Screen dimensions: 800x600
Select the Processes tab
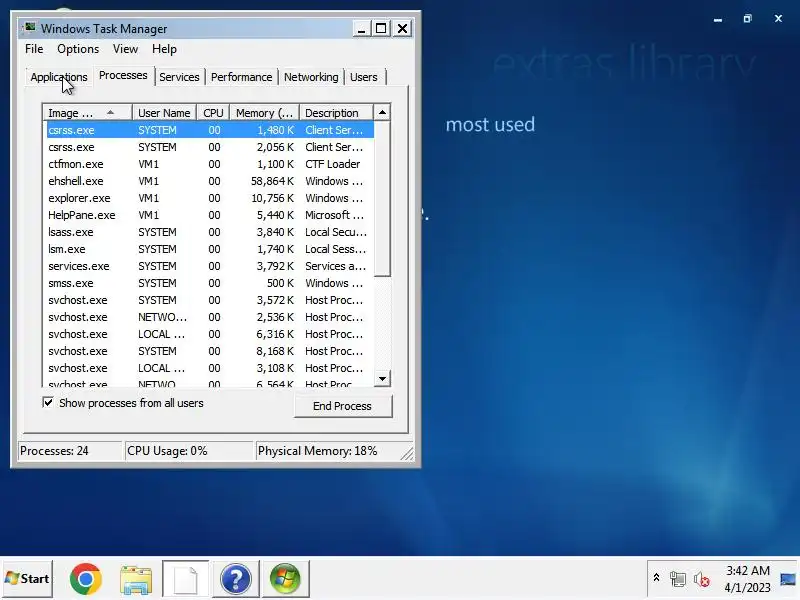(x=123, y=76)
